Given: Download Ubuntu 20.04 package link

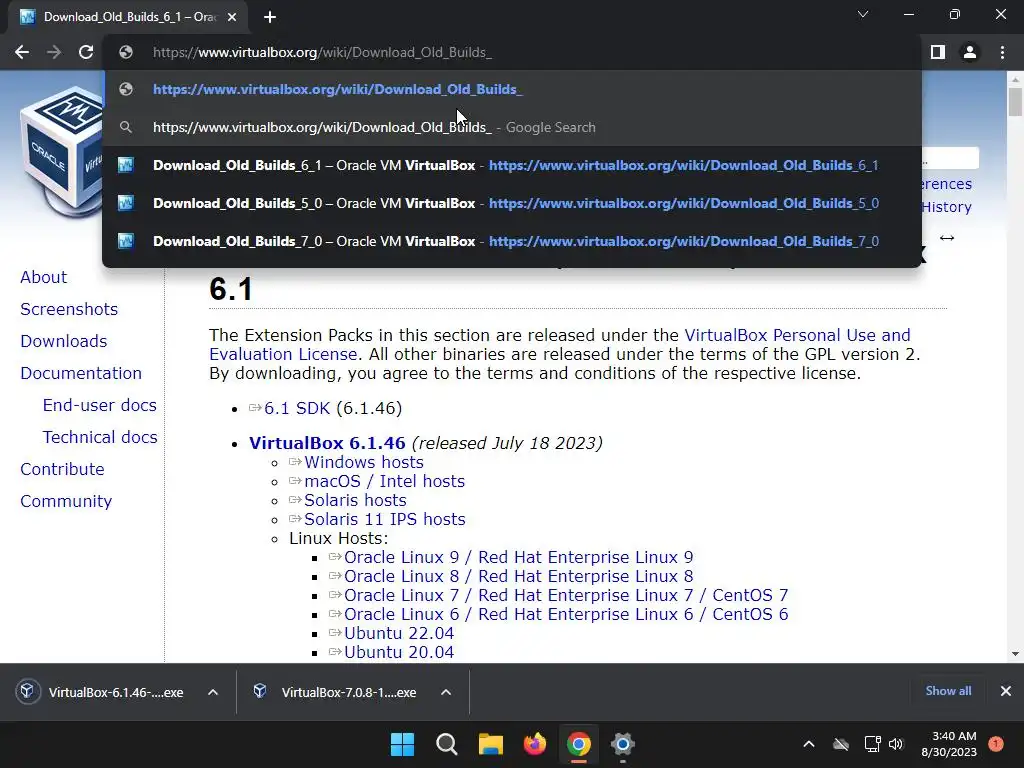Looking at the screenshot, I should [398, 652].
